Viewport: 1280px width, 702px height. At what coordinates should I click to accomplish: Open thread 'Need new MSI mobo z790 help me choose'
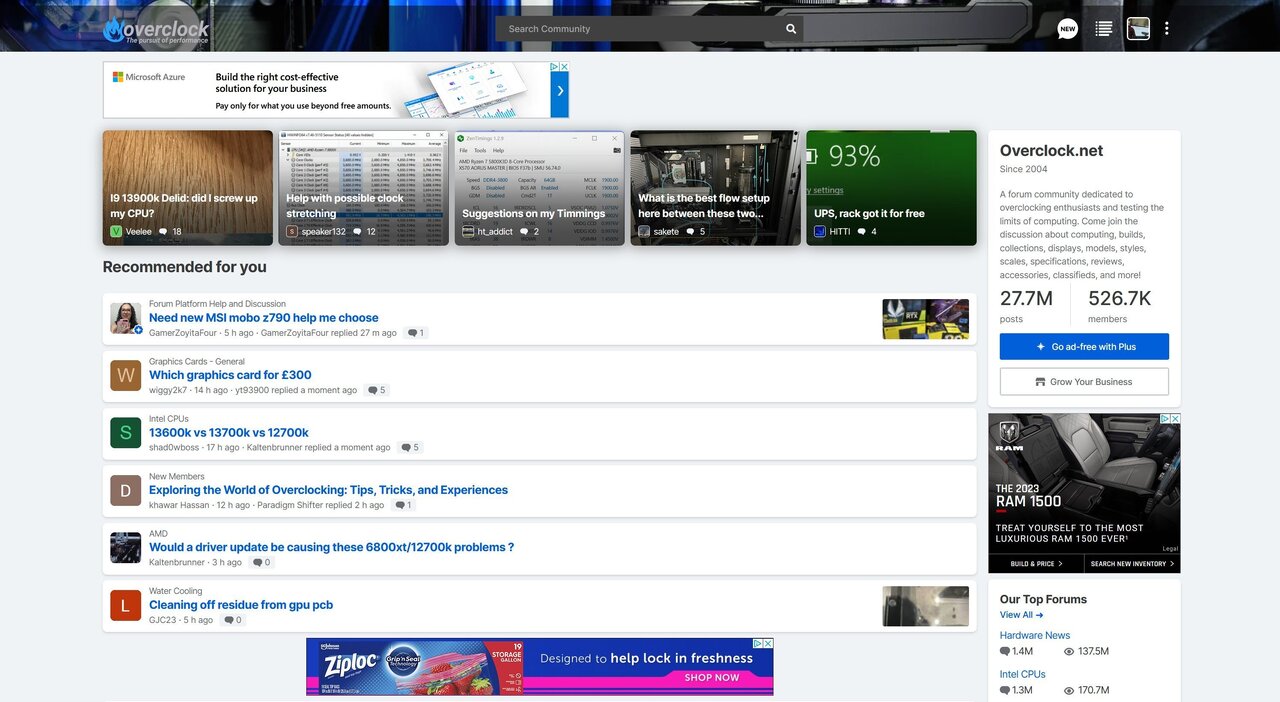(263, 316)
